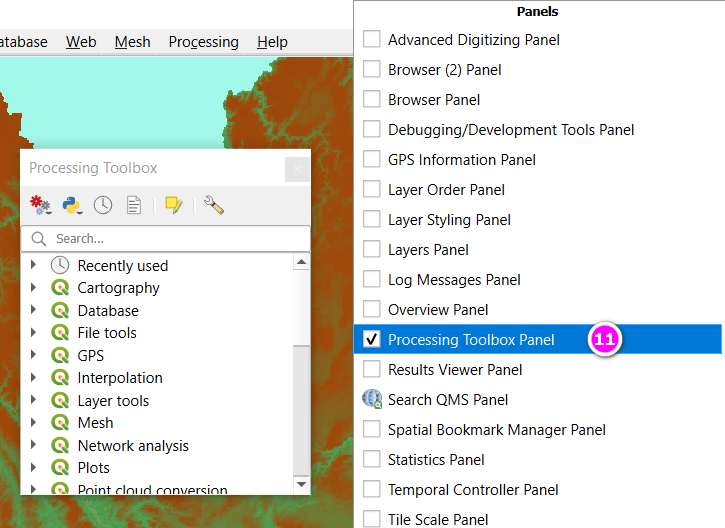The image size is (725, 528).
Task: Enable the Layers Panel checkbox
Action: coord(372,250)
